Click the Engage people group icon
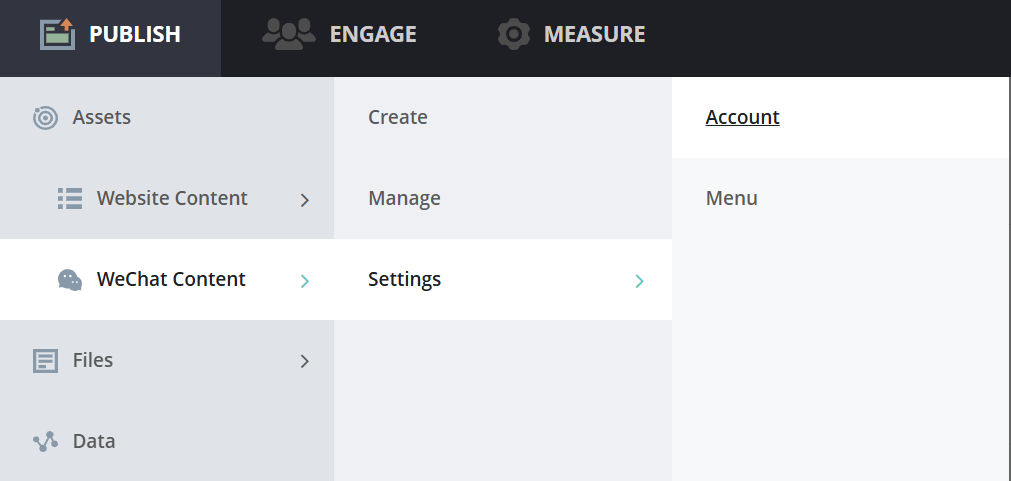The width and height of the screenshot is (1011, 481). click(288, 34)
